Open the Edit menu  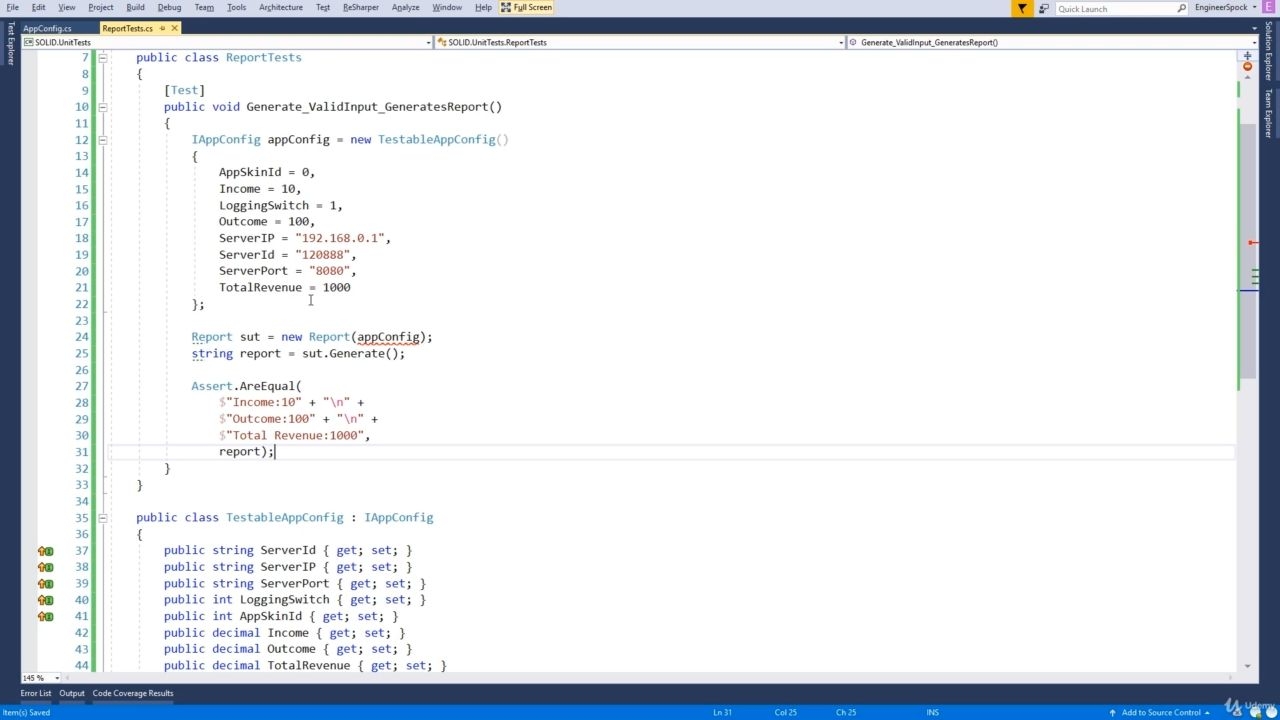(x=38, y=8)
